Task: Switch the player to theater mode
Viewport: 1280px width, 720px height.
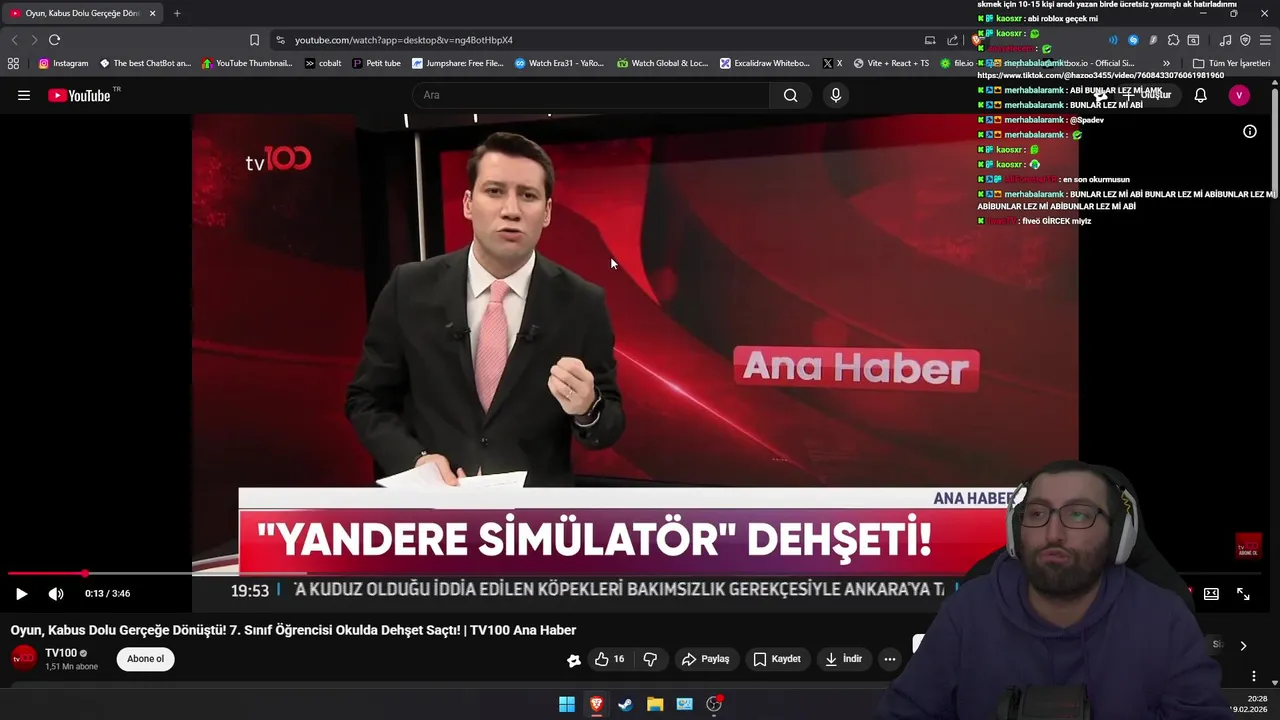Action: point(1211,593)
